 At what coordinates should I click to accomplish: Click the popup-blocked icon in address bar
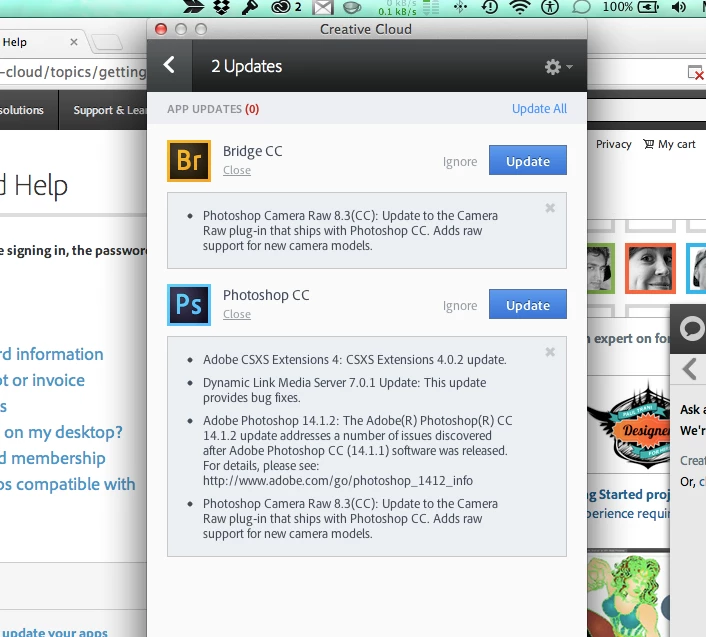click(696, 72)
